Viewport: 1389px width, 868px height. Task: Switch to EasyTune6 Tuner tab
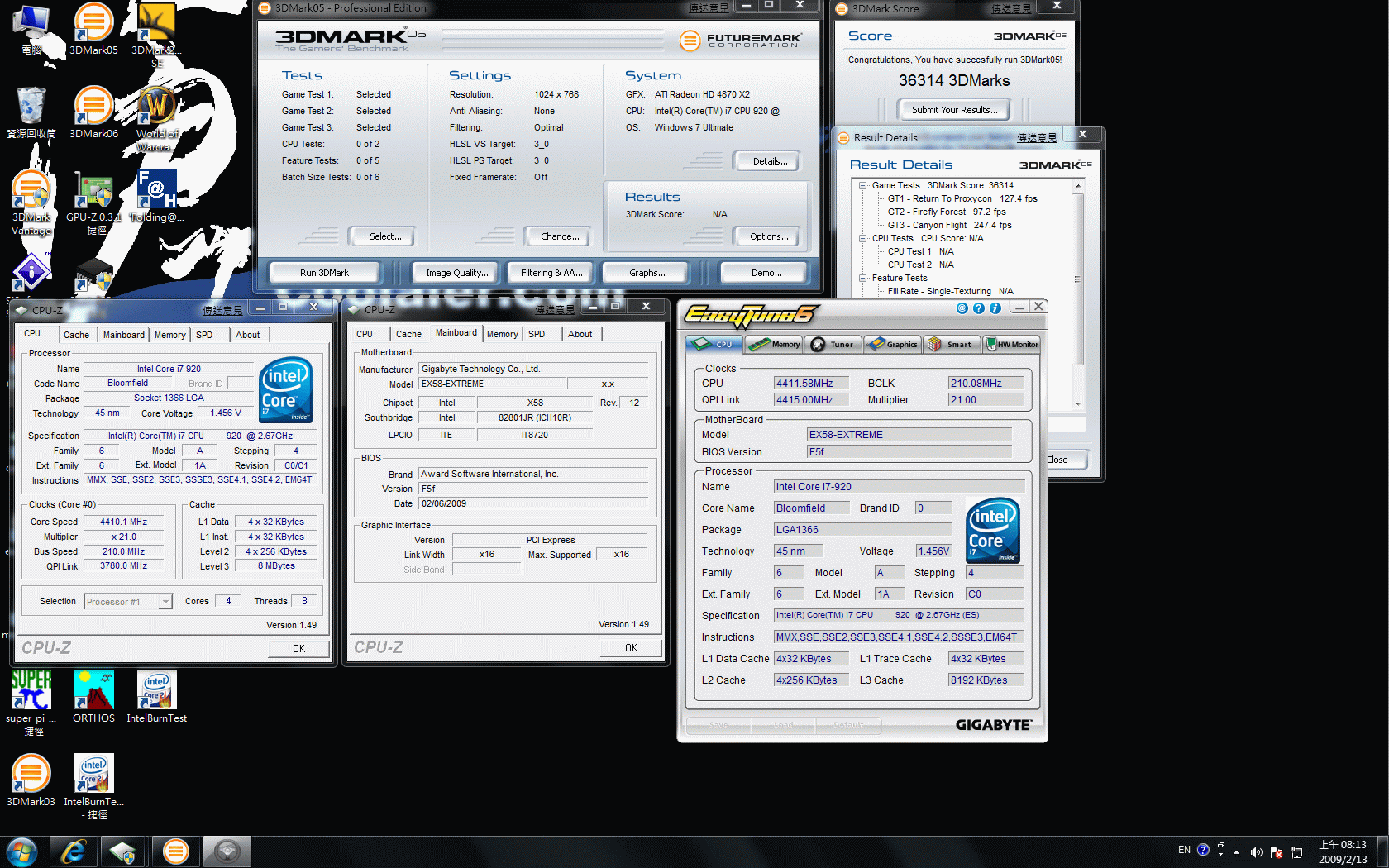[833, 344]
